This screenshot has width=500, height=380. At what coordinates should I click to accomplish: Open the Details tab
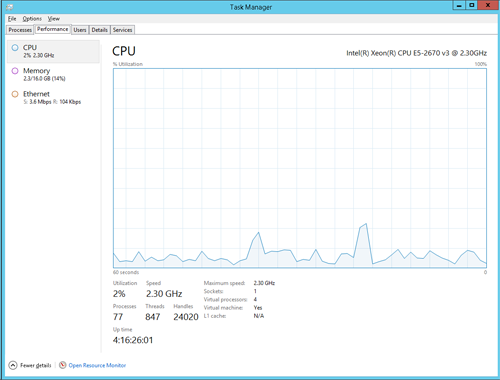[99, 30]
